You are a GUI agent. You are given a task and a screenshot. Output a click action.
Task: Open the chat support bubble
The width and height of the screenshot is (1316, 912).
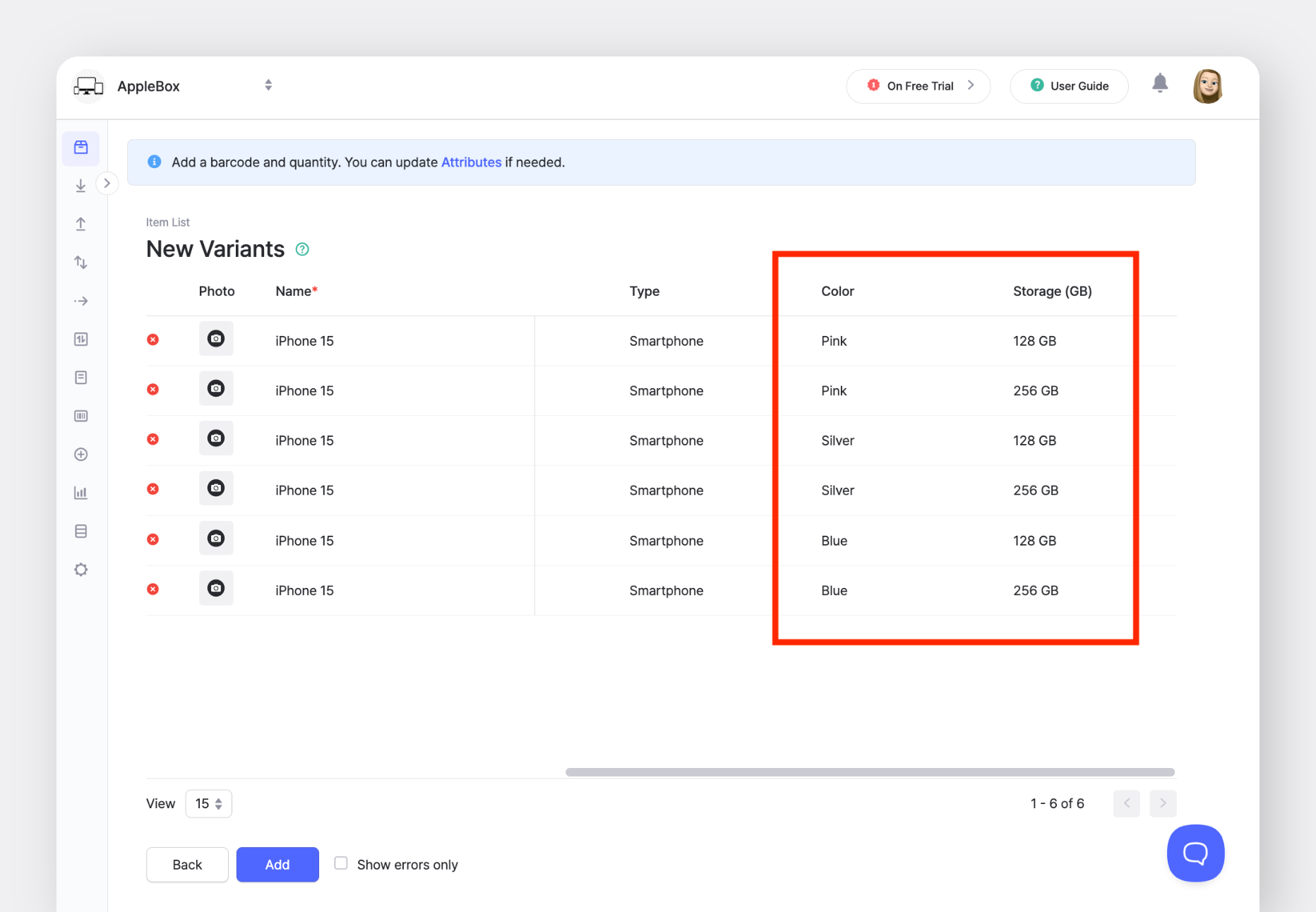[1196, 853]
